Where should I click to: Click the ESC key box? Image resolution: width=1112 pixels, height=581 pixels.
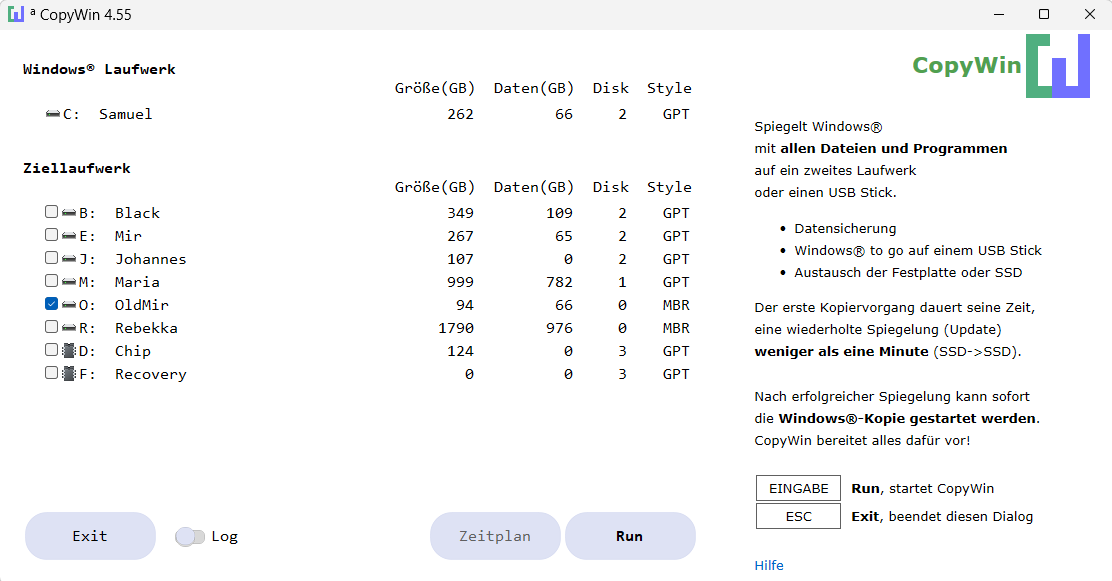tap(798, 517)
